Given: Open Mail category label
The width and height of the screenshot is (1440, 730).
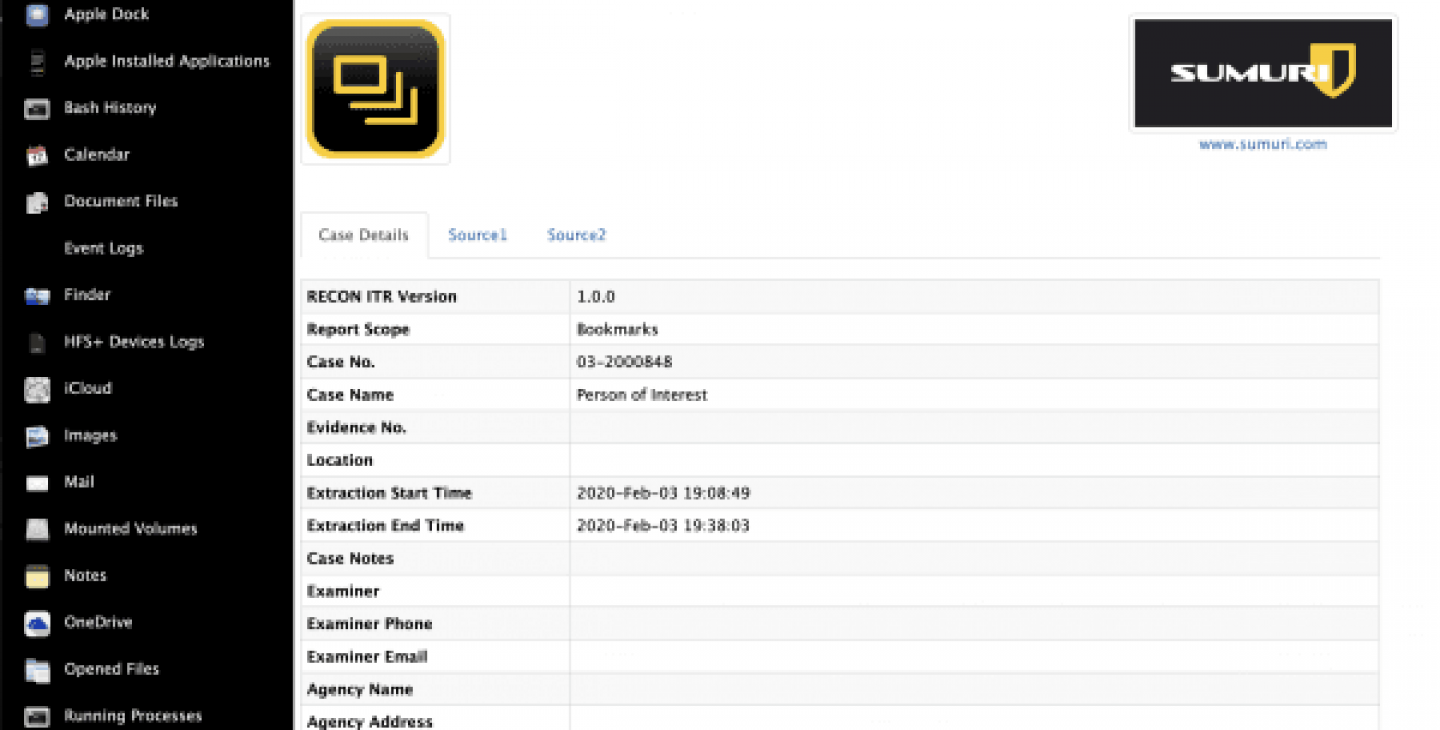Looking at the screenshot, I should [x=79, y=482].
